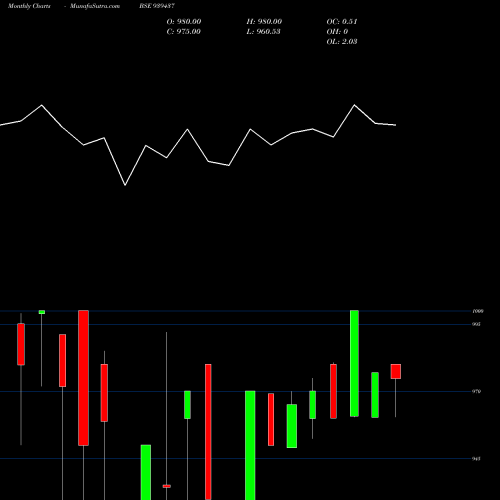
Task: Click the tiny red candle near chart bottom
Action: pyautogui.click(x=167, y=486)
